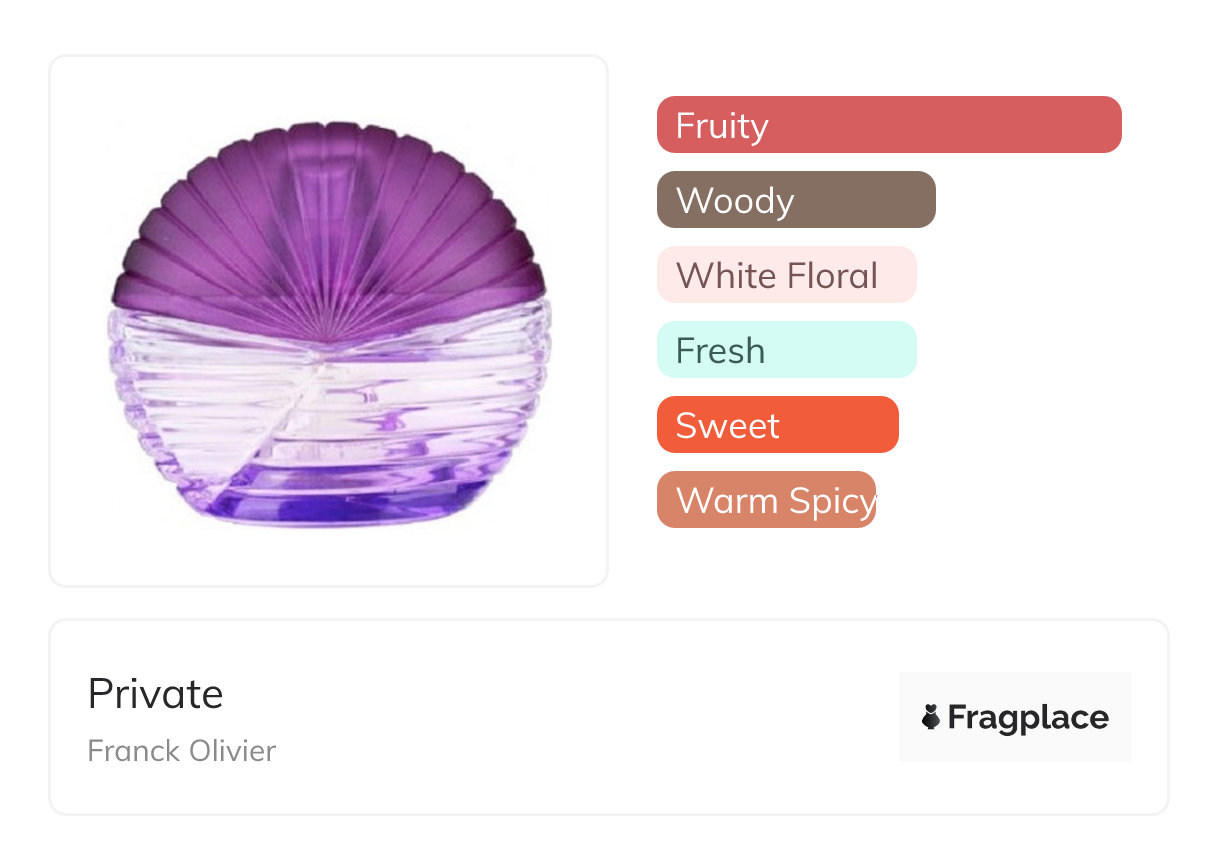Click the 'Fresh' text label
The height and width of the screenshot is (864, 1218).
pos(720,351)
